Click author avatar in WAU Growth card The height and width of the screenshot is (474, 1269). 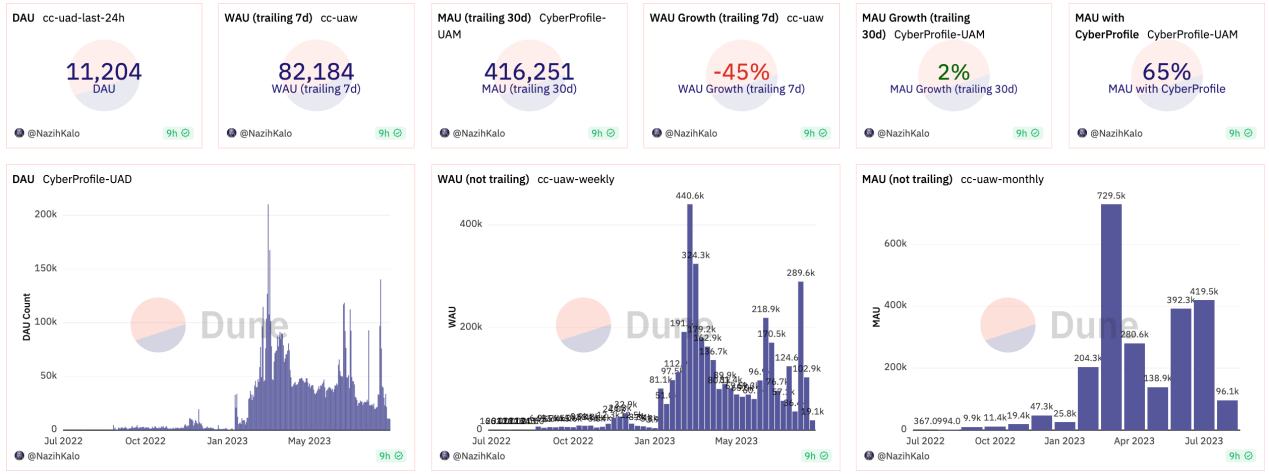point(655,133)
